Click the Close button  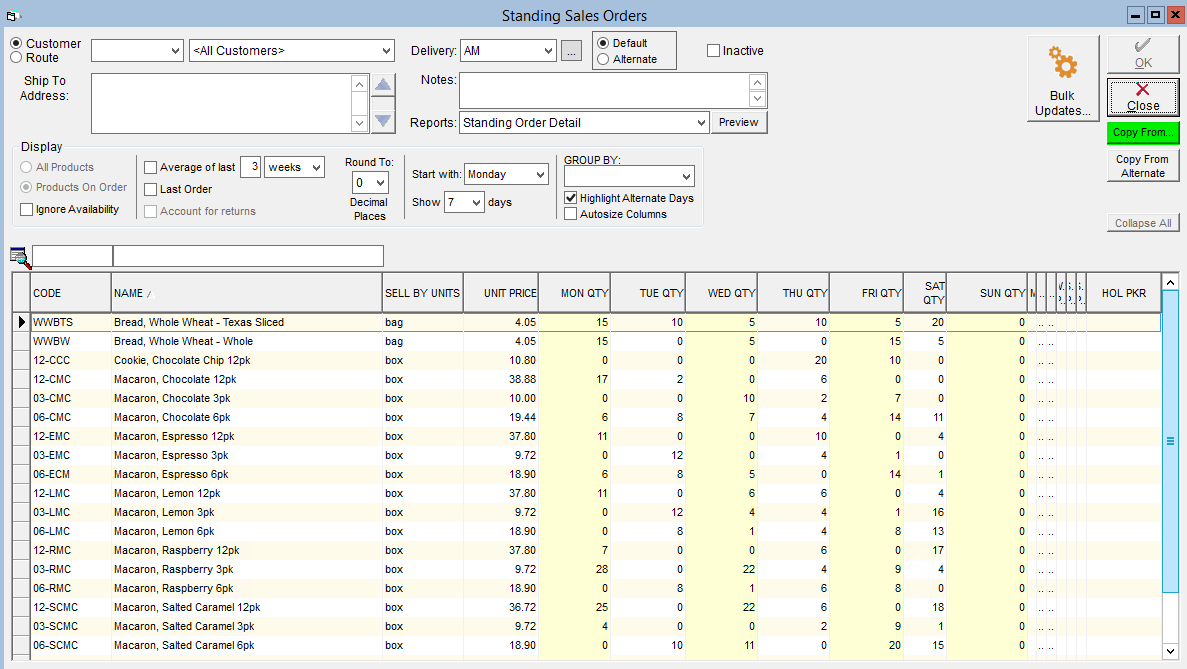(x=1143, y=98)
